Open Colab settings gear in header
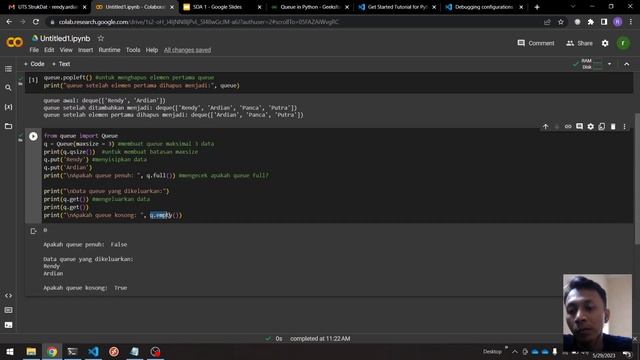The image size is (640, 360). click(605, 43)
